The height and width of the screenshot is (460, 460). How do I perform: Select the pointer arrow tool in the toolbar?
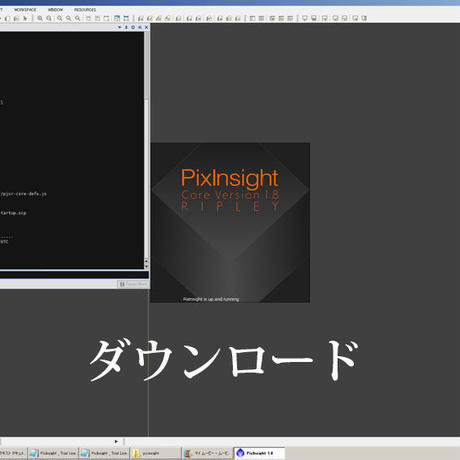[x=25, y=18]
